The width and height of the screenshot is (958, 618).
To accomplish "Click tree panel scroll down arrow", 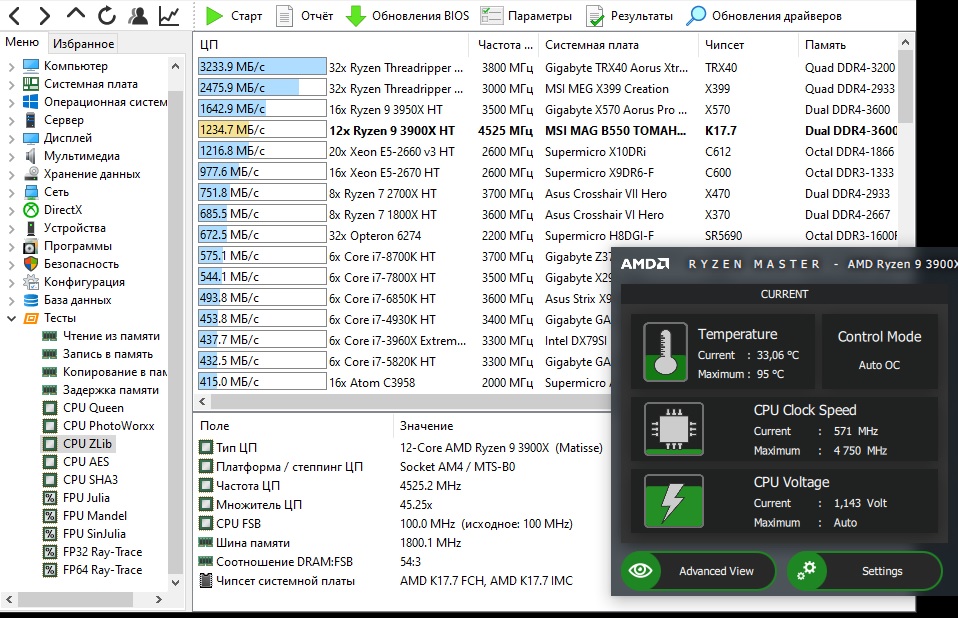I will 175,583.
